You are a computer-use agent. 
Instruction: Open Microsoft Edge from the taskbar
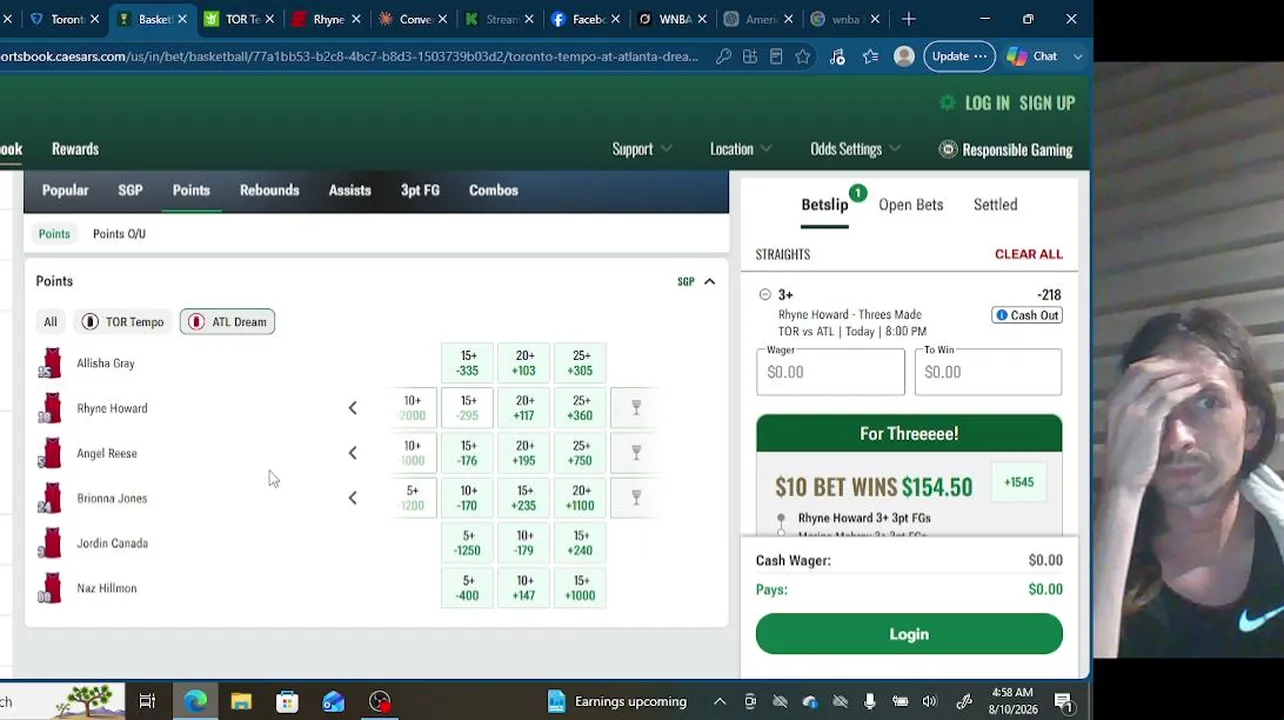point(195,702)
